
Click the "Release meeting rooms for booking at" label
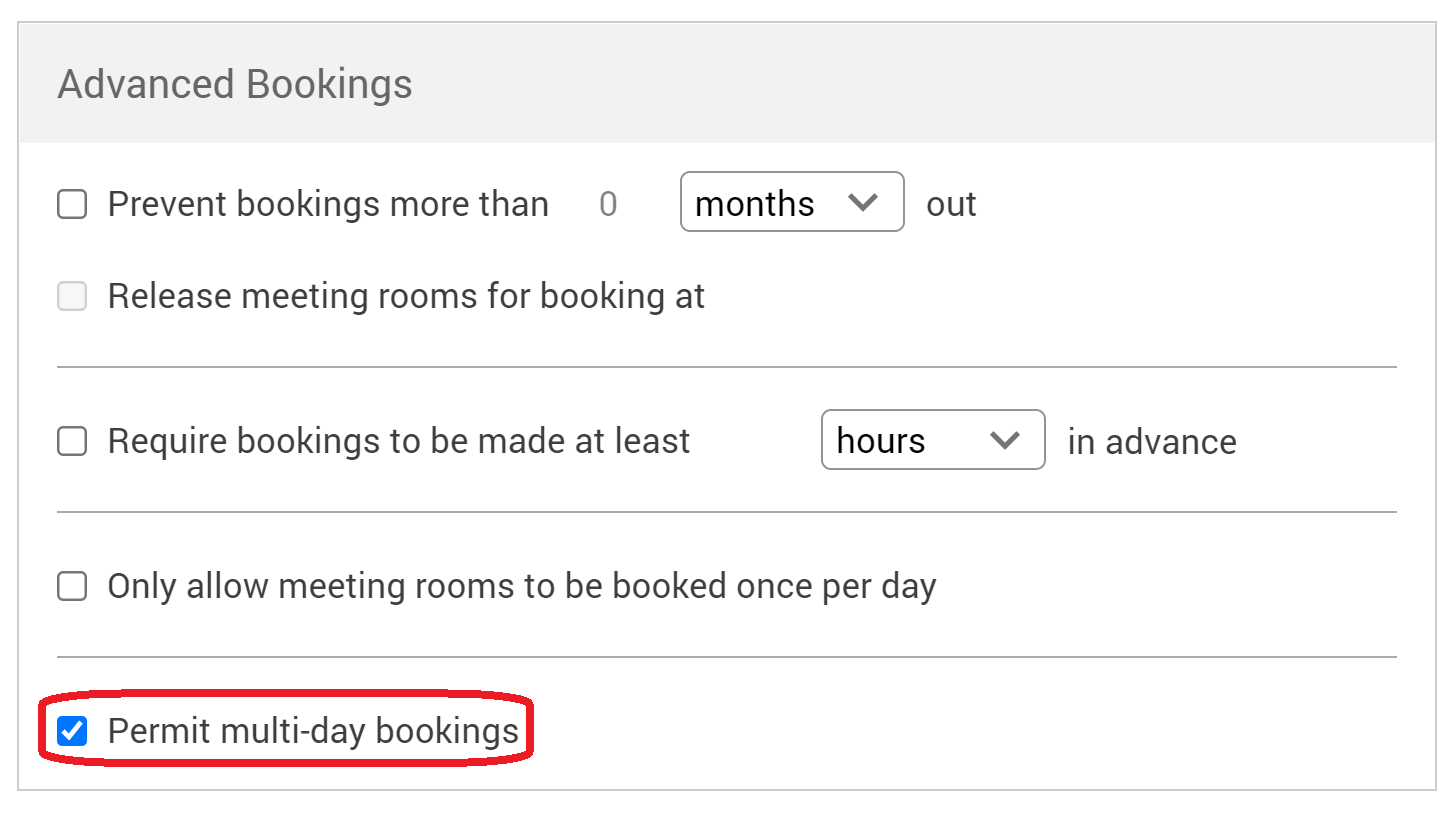406,297
